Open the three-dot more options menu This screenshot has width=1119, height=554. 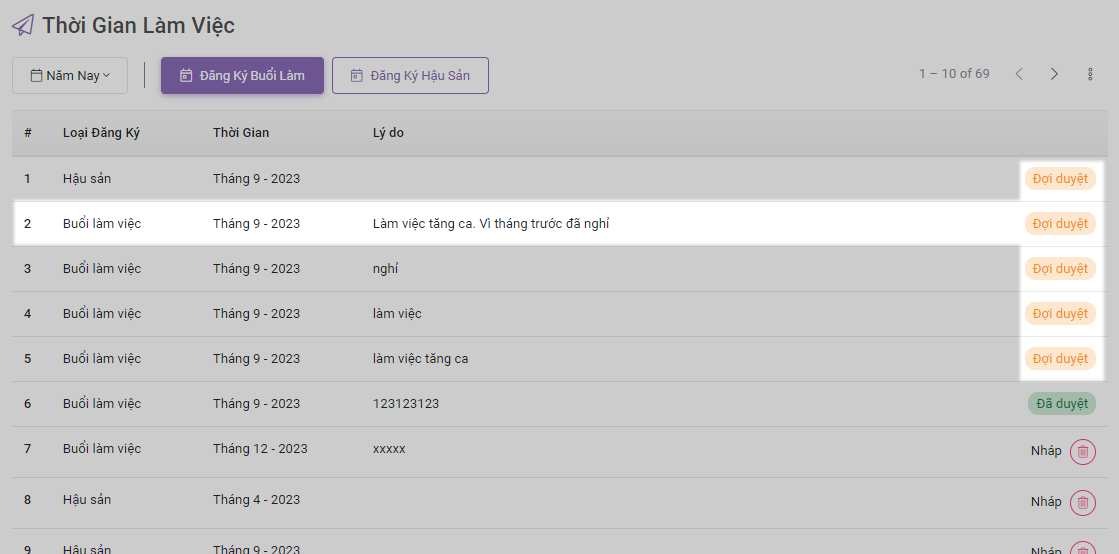pyautogui.click(x=1090, y=74)
